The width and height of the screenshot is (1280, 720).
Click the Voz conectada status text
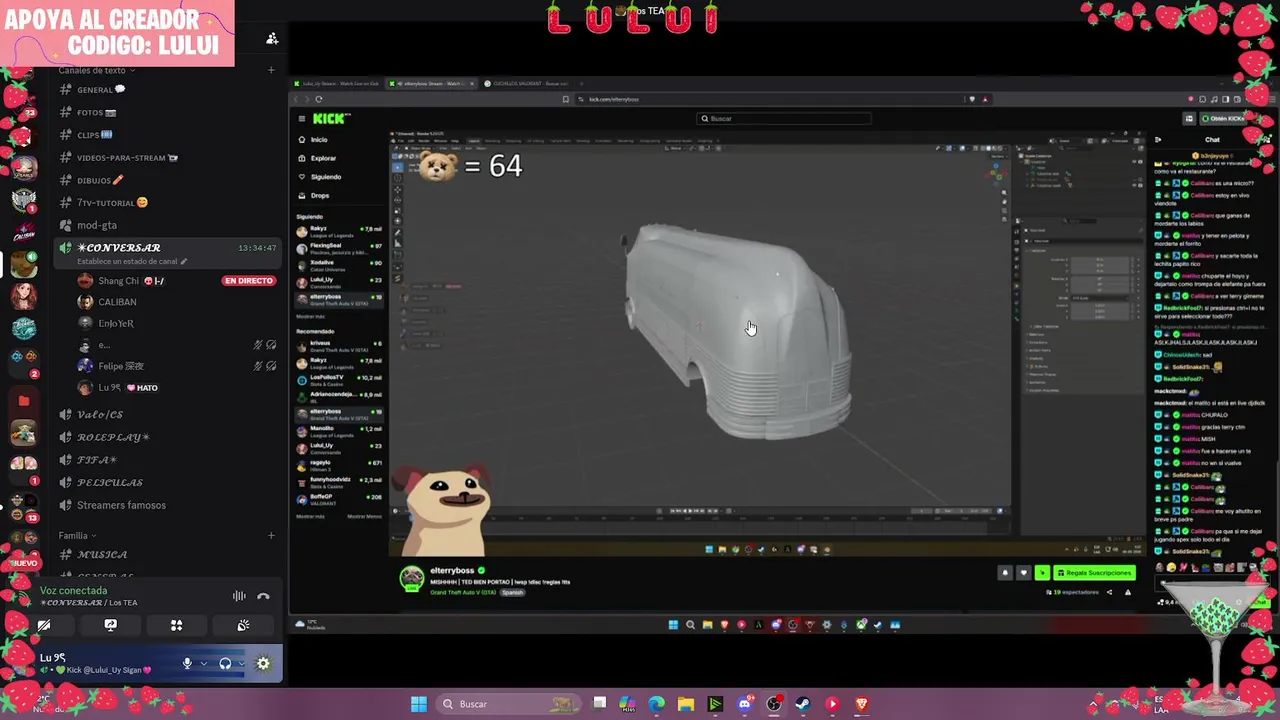click(73, 591)
